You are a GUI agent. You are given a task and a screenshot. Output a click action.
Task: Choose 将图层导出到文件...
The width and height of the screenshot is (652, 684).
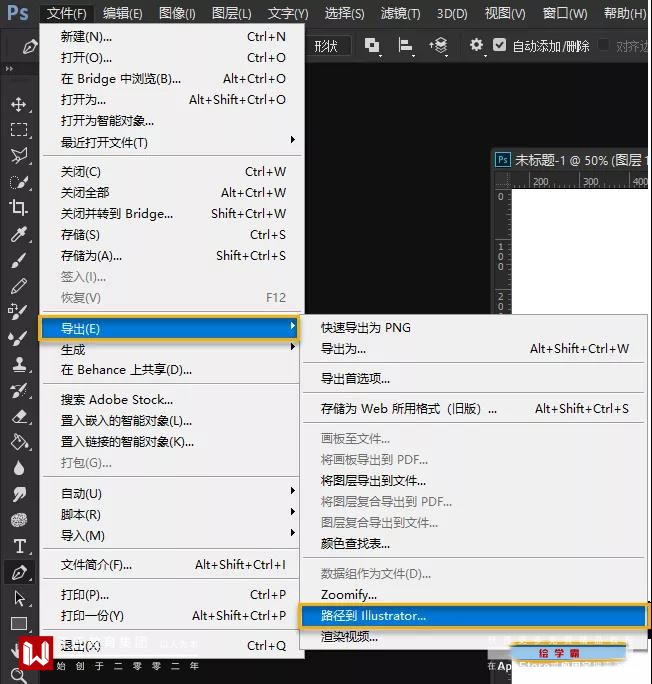(473, 480)
